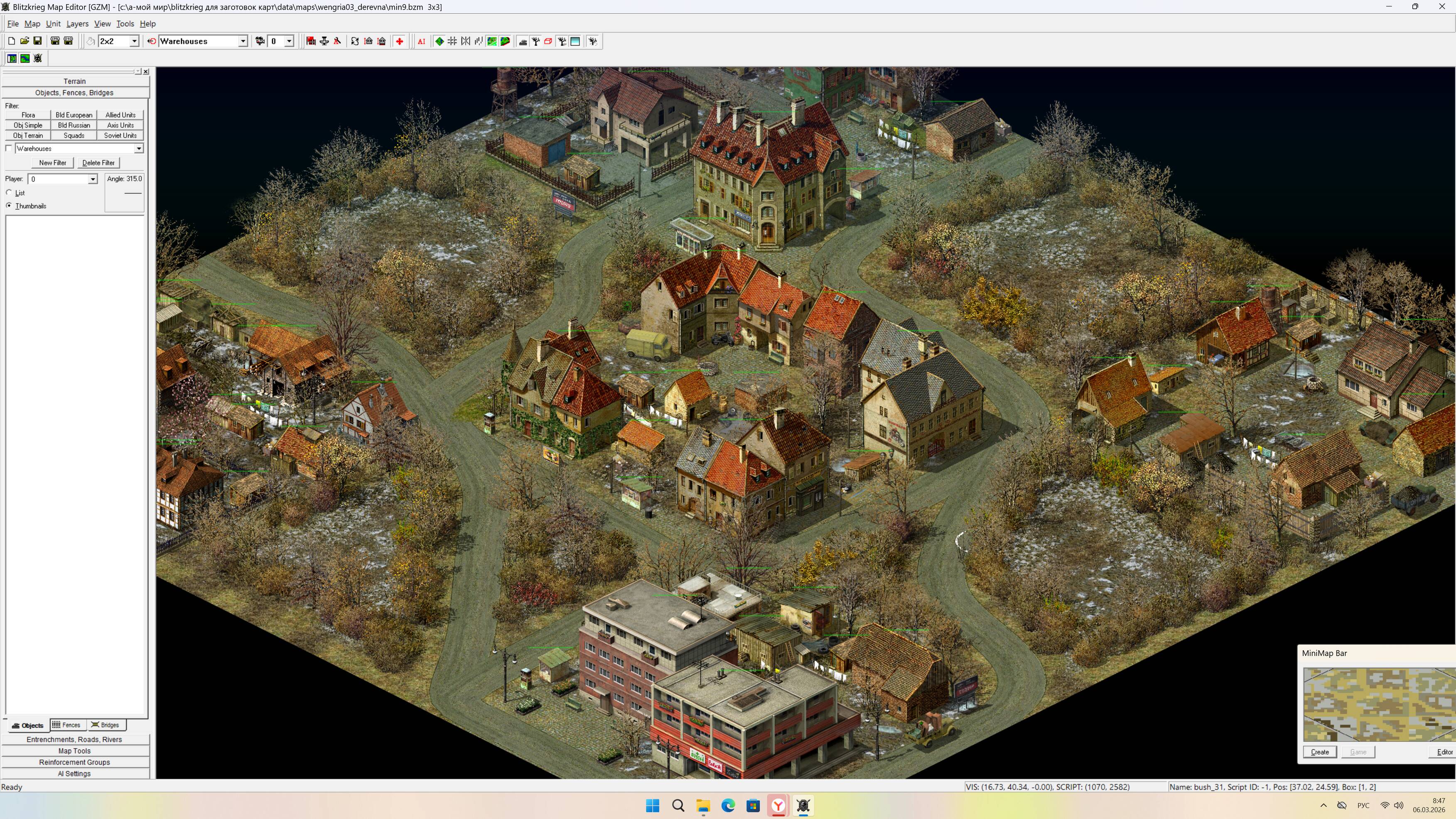Tick the checkbox beside Warehouses filter

[8, 149]
